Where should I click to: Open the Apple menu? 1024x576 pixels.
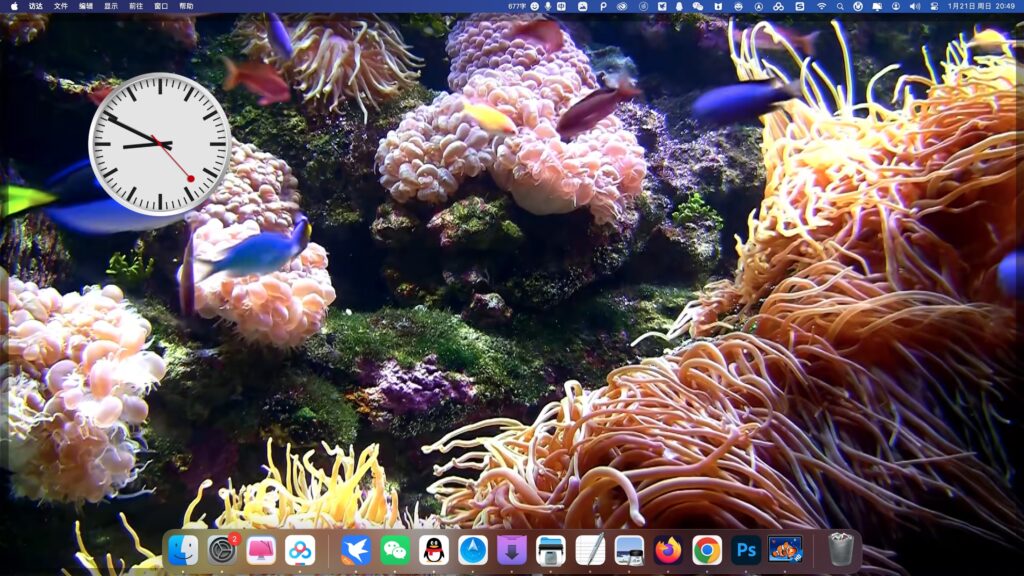14,8
